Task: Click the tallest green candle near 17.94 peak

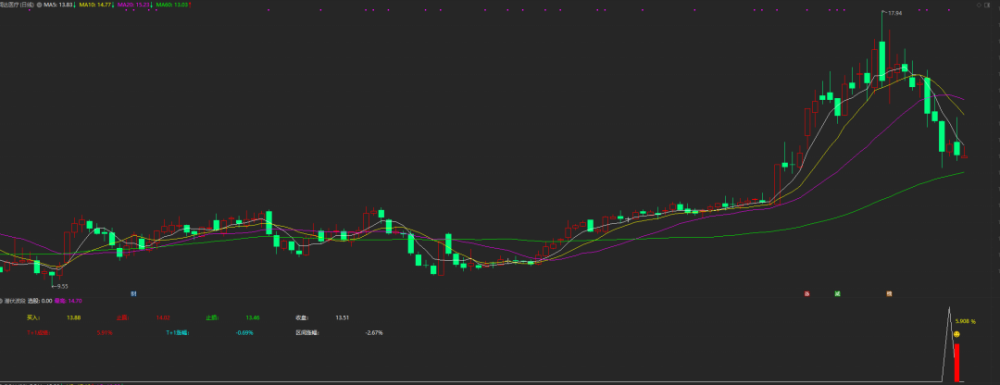Action: (882, 61)
